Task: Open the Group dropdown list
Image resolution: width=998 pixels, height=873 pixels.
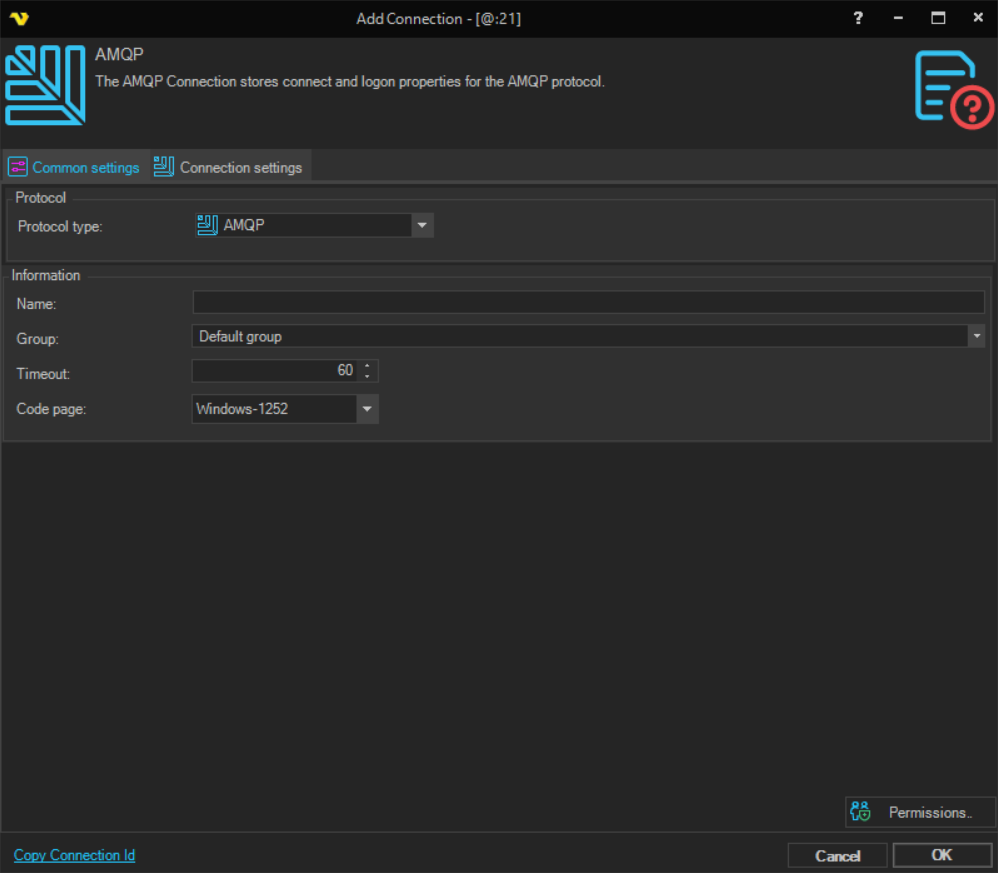Action: (x=976, y=337)
